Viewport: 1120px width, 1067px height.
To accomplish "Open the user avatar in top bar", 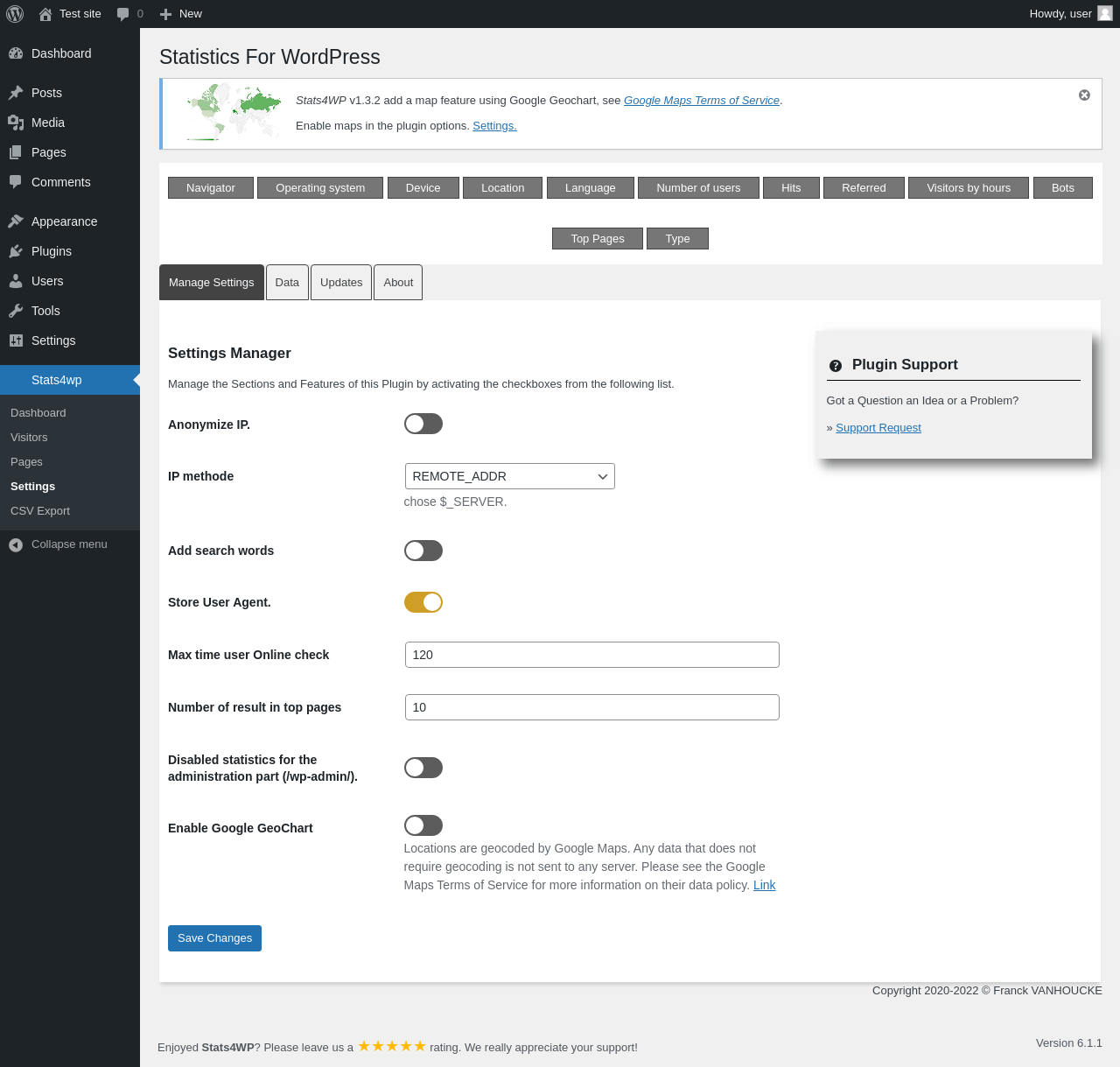I will click(x=1105, y=14).
